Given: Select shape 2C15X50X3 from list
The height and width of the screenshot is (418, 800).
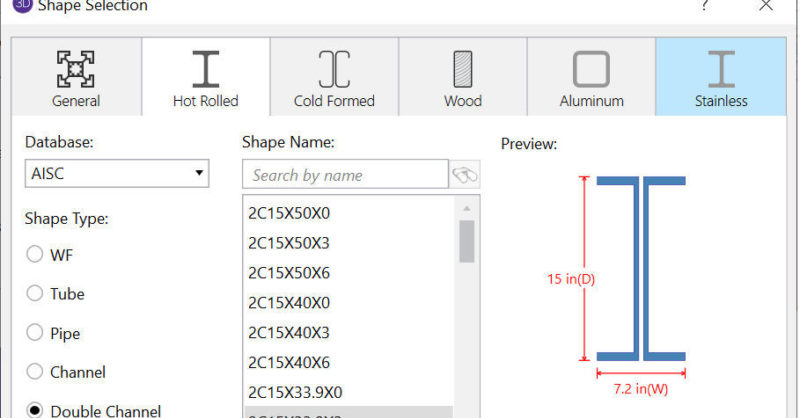Looking at the screenshot, I should [x=289, y=243].
